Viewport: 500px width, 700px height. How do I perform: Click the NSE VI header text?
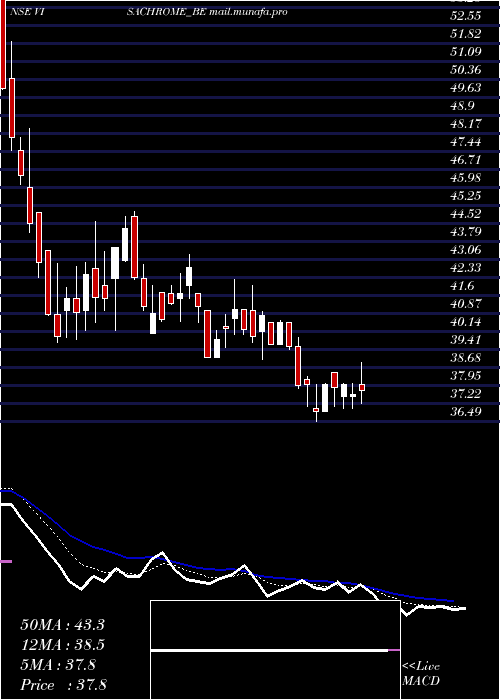tap(25, 12)
